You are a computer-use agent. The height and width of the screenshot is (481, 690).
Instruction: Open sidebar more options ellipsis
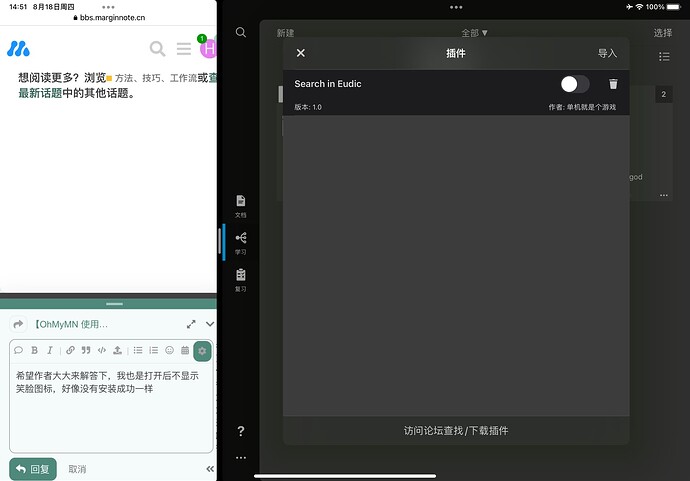241,458
